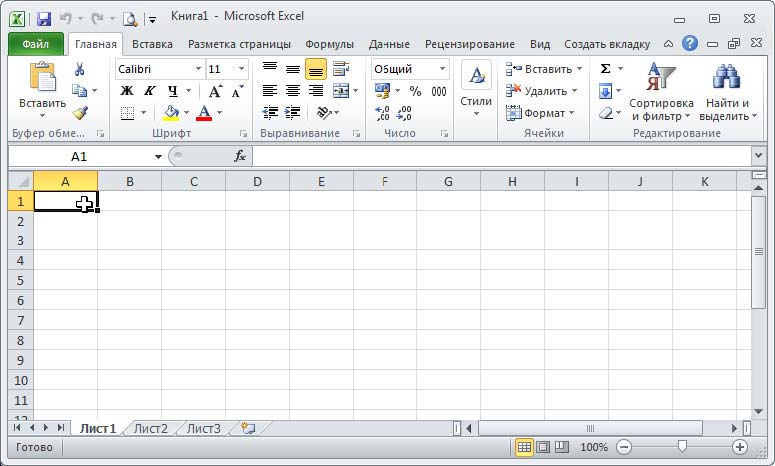Click the AutoSum sigma icon
The height and width of the screenshot is (466, 775).
(606, 69)
